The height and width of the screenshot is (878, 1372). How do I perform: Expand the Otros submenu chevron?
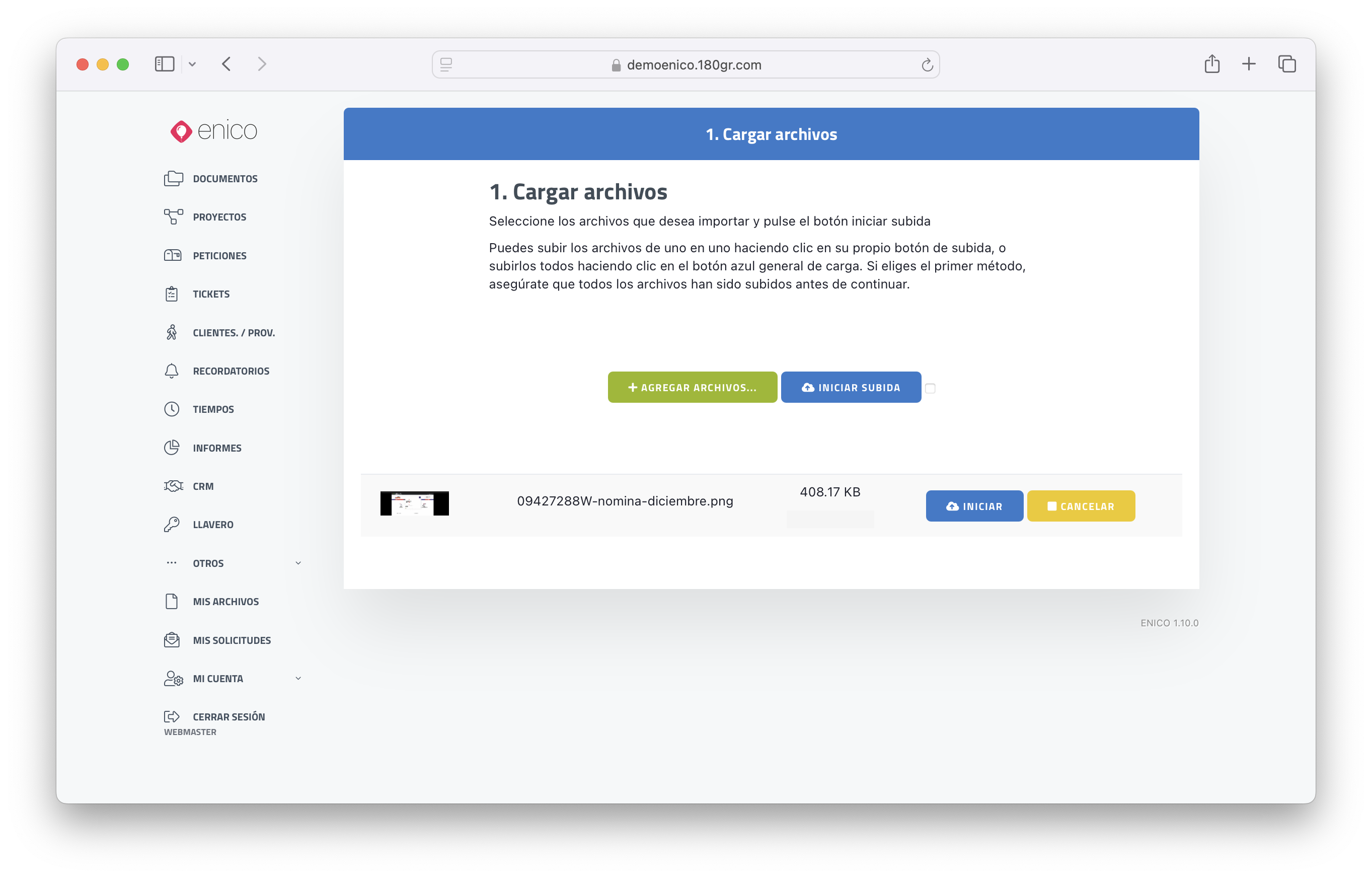(x=298, y=563)
